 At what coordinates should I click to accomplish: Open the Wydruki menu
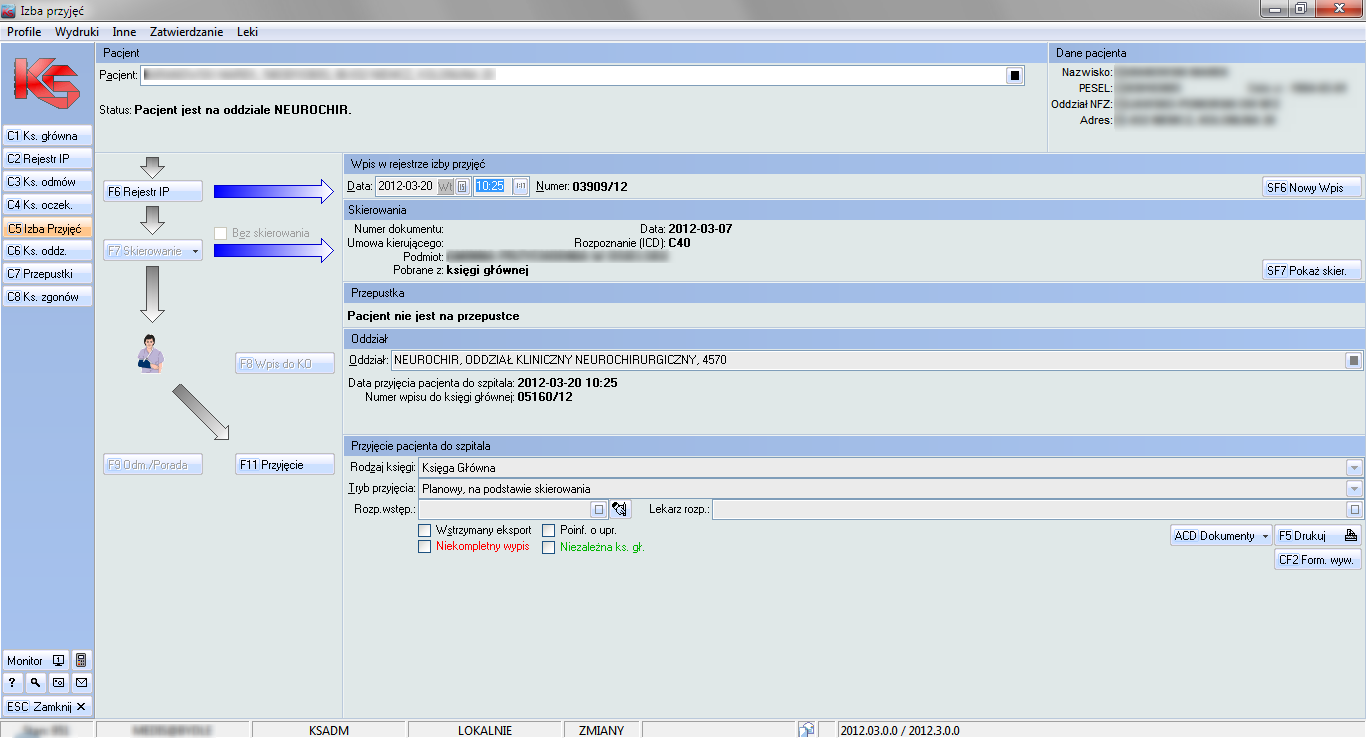(77, 32)
